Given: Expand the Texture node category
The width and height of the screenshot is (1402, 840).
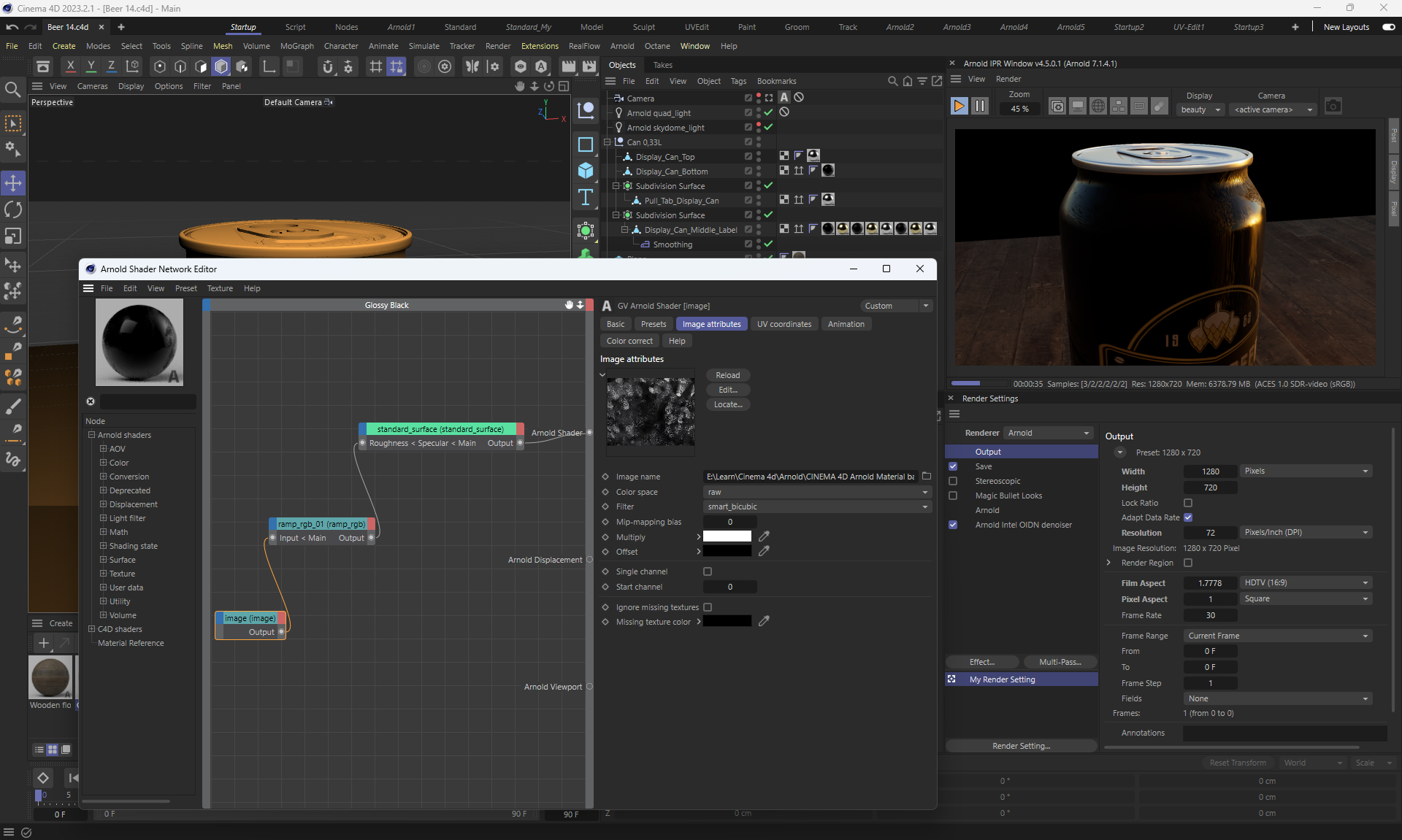Looking at the screenshot, I should click(x=103, y=574).
